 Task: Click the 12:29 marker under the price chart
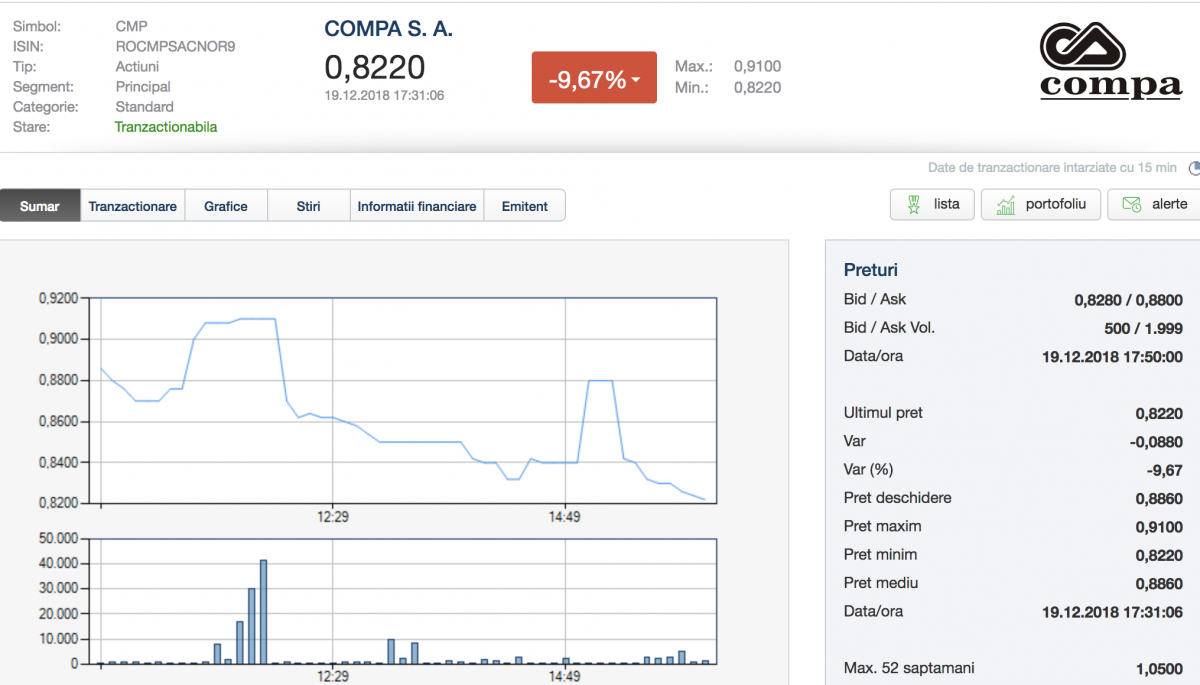tap(332, 517)
